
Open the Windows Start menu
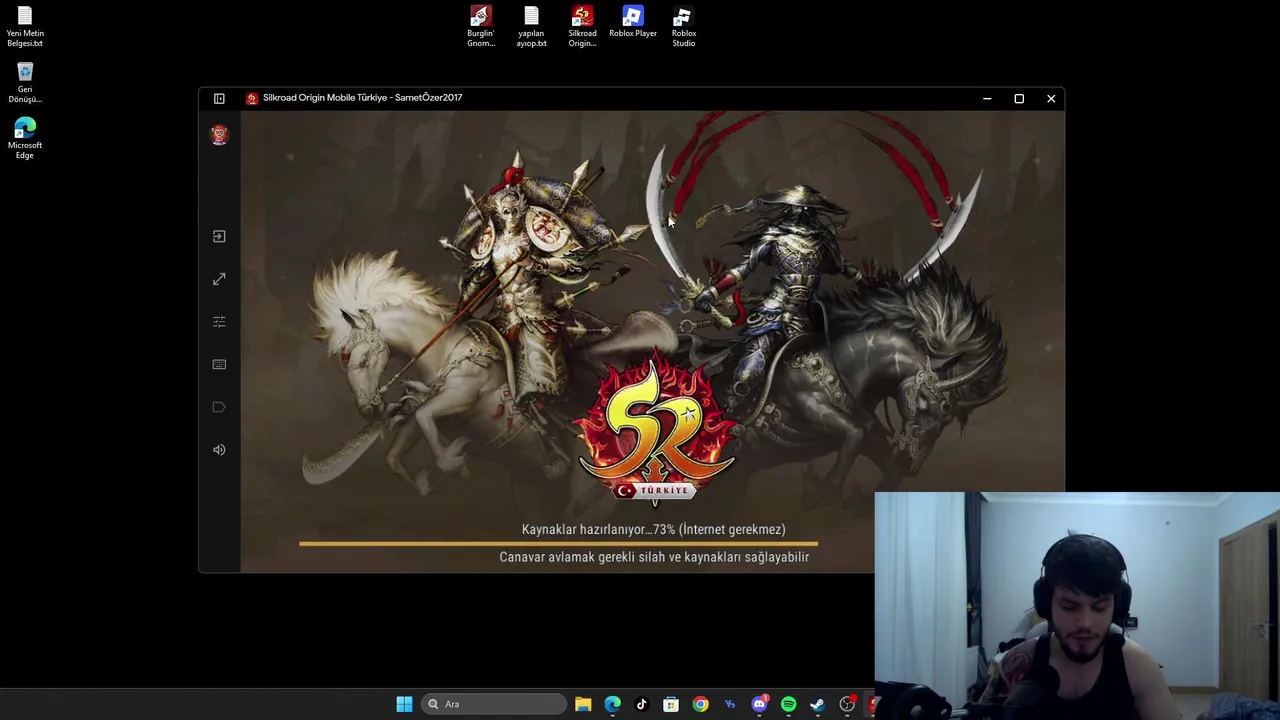[x=404, y=704]
